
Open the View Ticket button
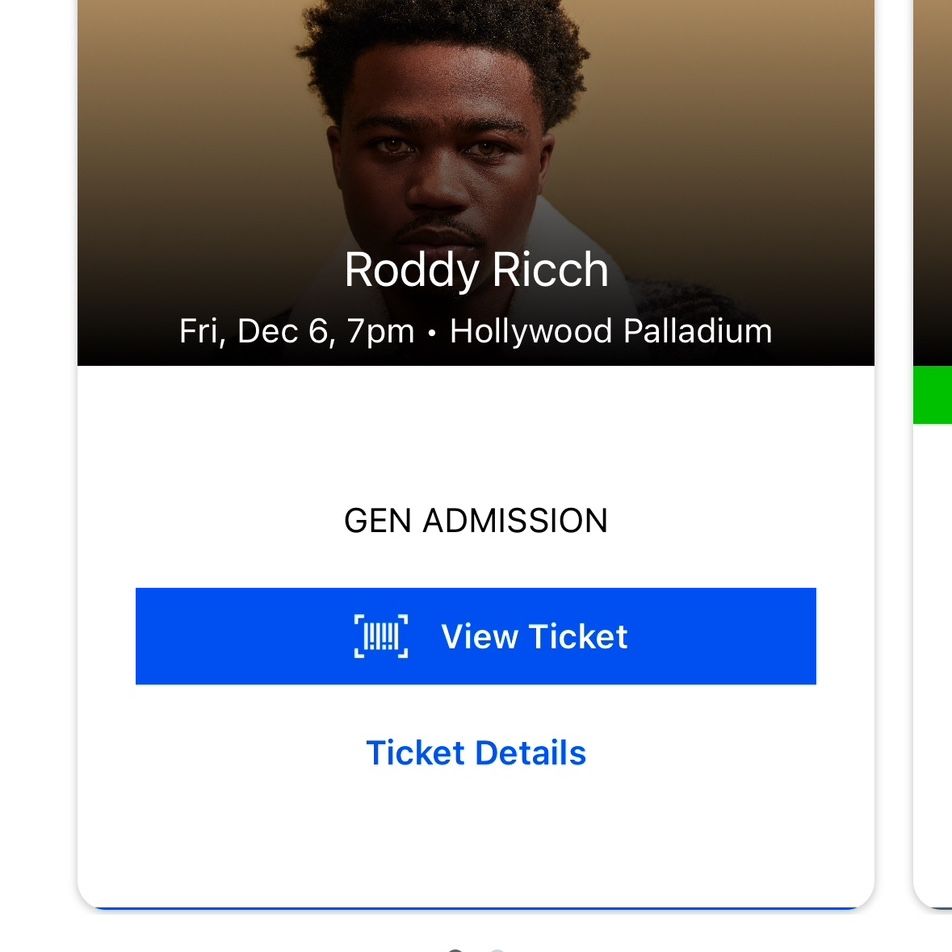pyautogui.click(x=475, y=636)
